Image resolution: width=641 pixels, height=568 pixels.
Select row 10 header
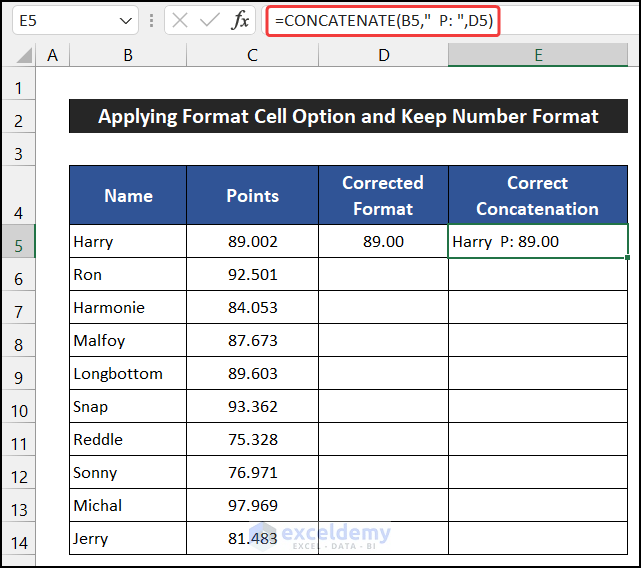[x=18, y=407]
